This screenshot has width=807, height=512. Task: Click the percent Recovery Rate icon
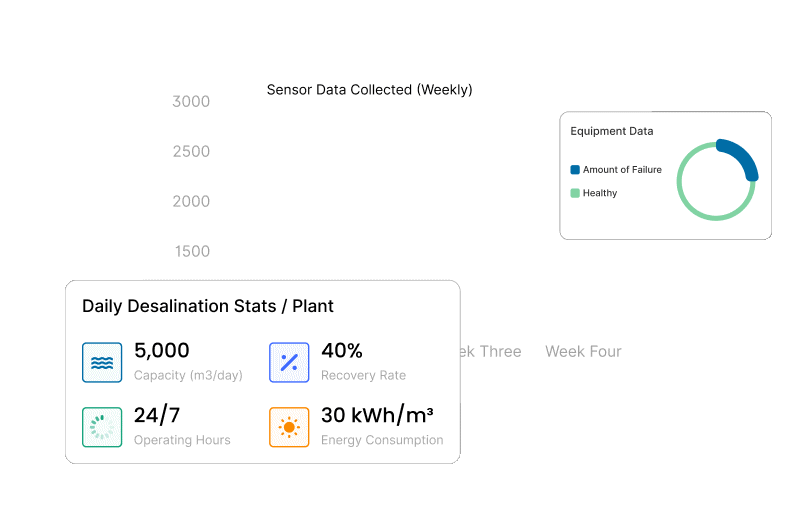[289, 362]
